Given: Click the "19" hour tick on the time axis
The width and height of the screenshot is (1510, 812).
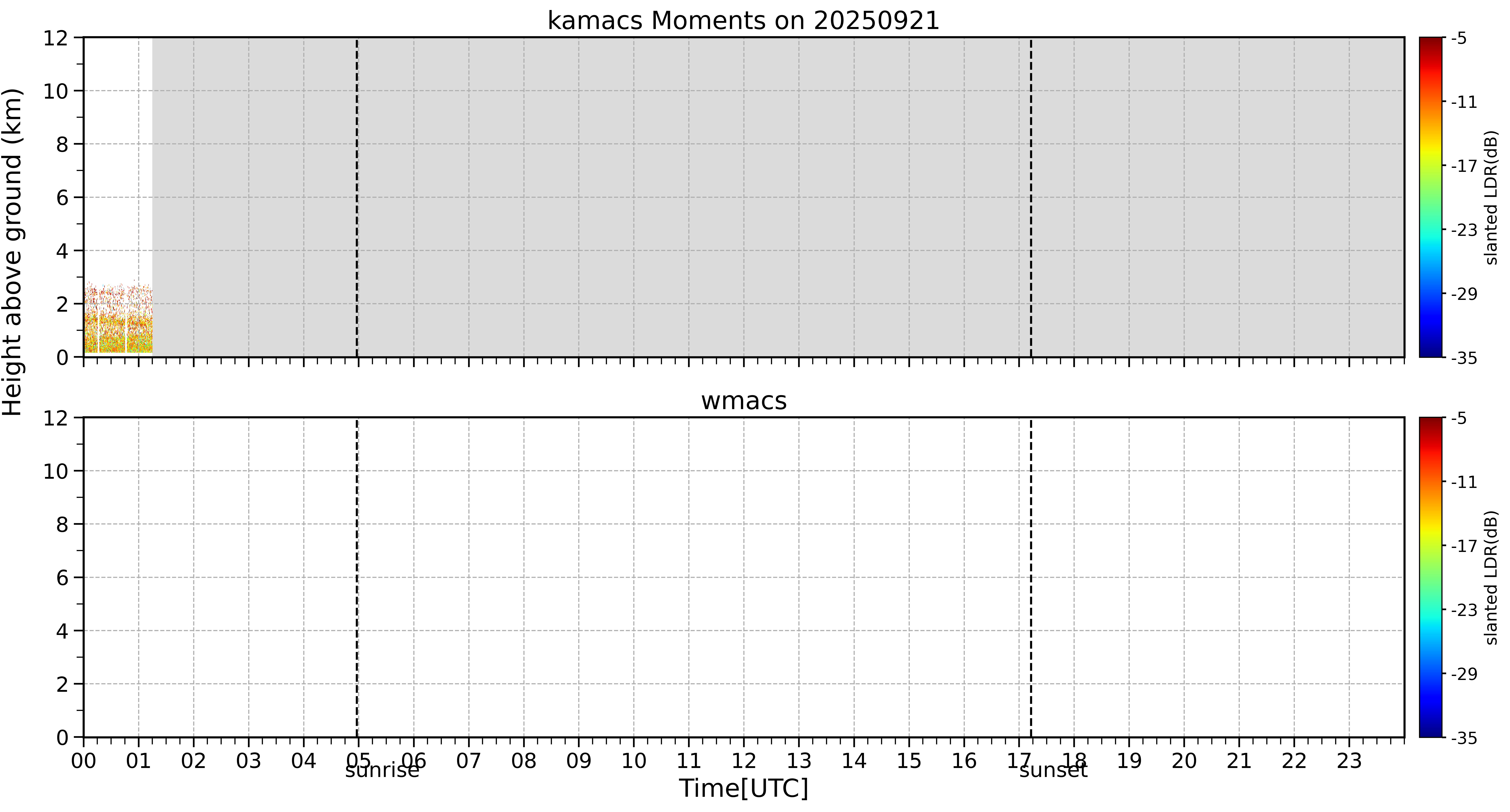Looking at the screenshot, I should tap(1129, 761).
